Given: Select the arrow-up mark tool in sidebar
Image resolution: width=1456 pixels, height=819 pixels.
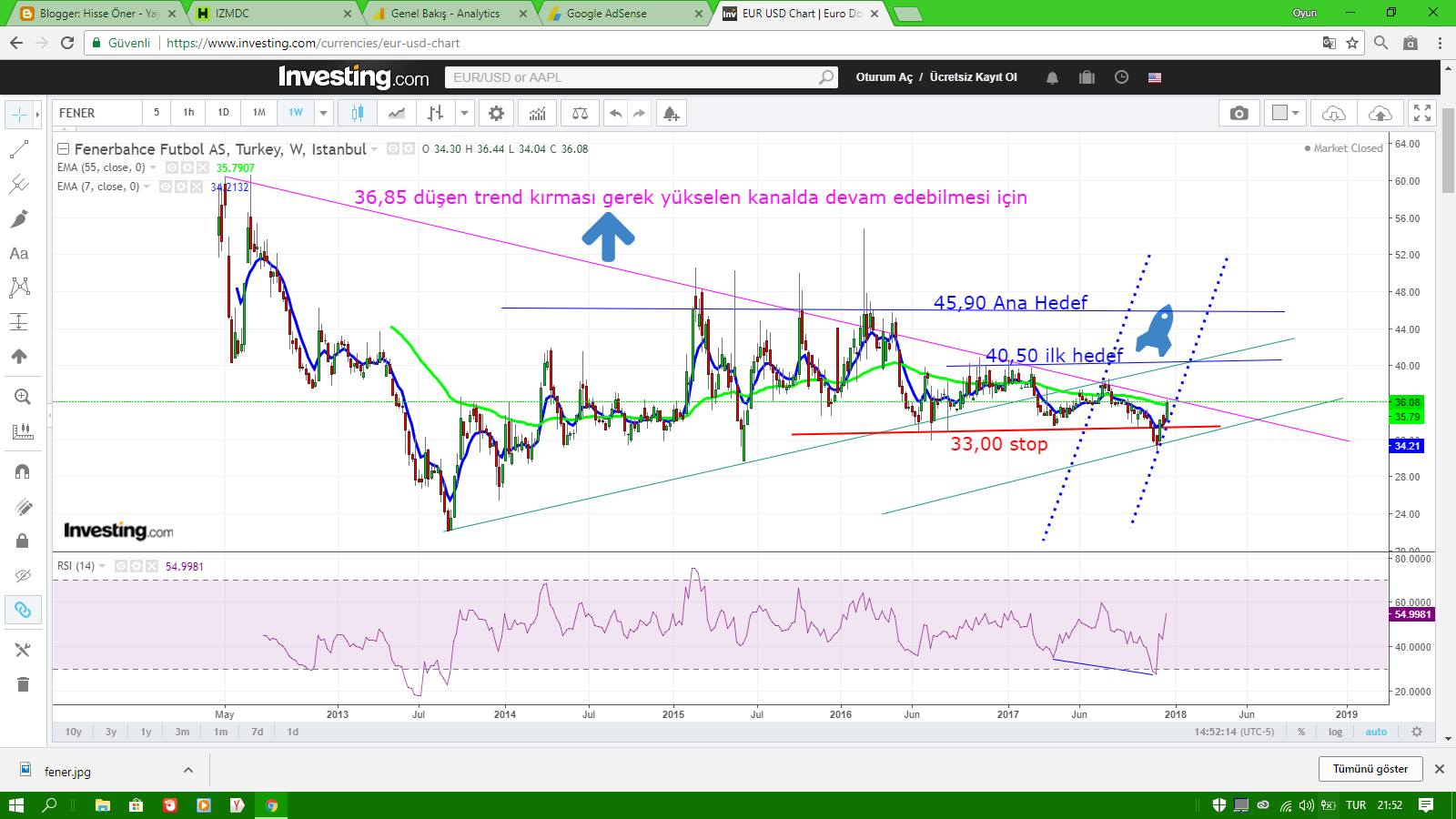Looking at the screenshot, I should click(19, 357).
